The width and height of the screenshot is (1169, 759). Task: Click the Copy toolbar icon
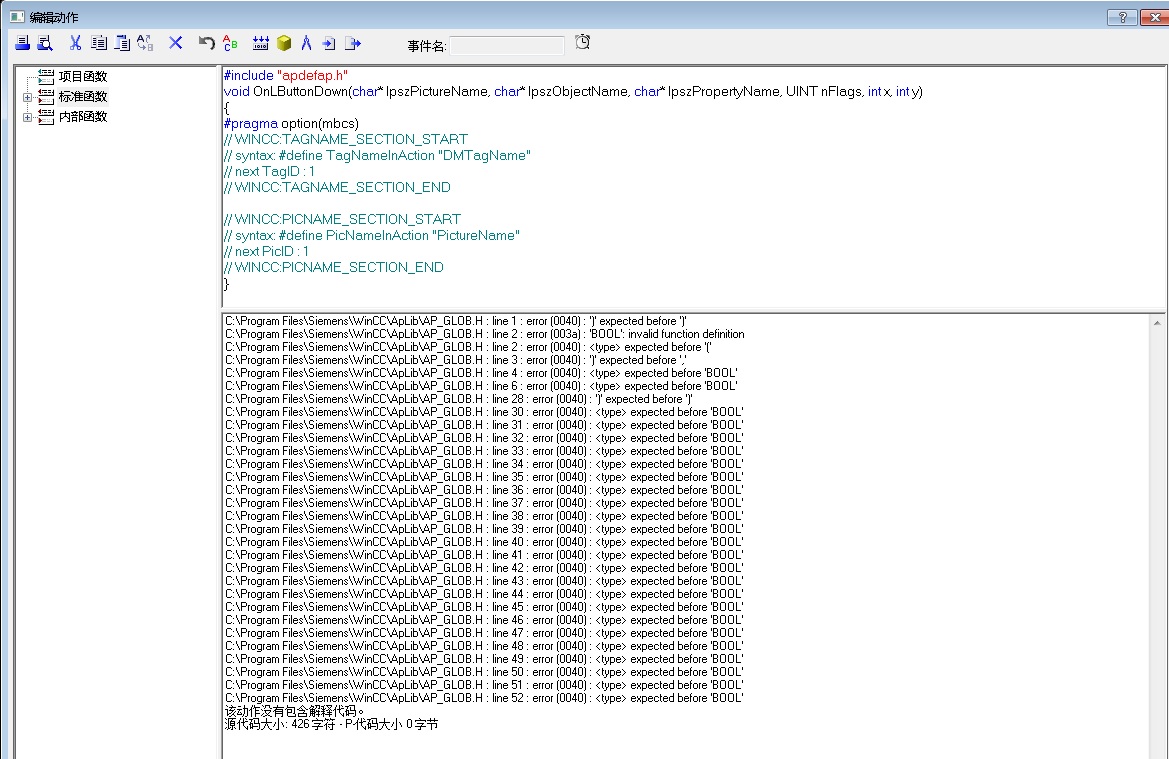[x=98, y=43]
